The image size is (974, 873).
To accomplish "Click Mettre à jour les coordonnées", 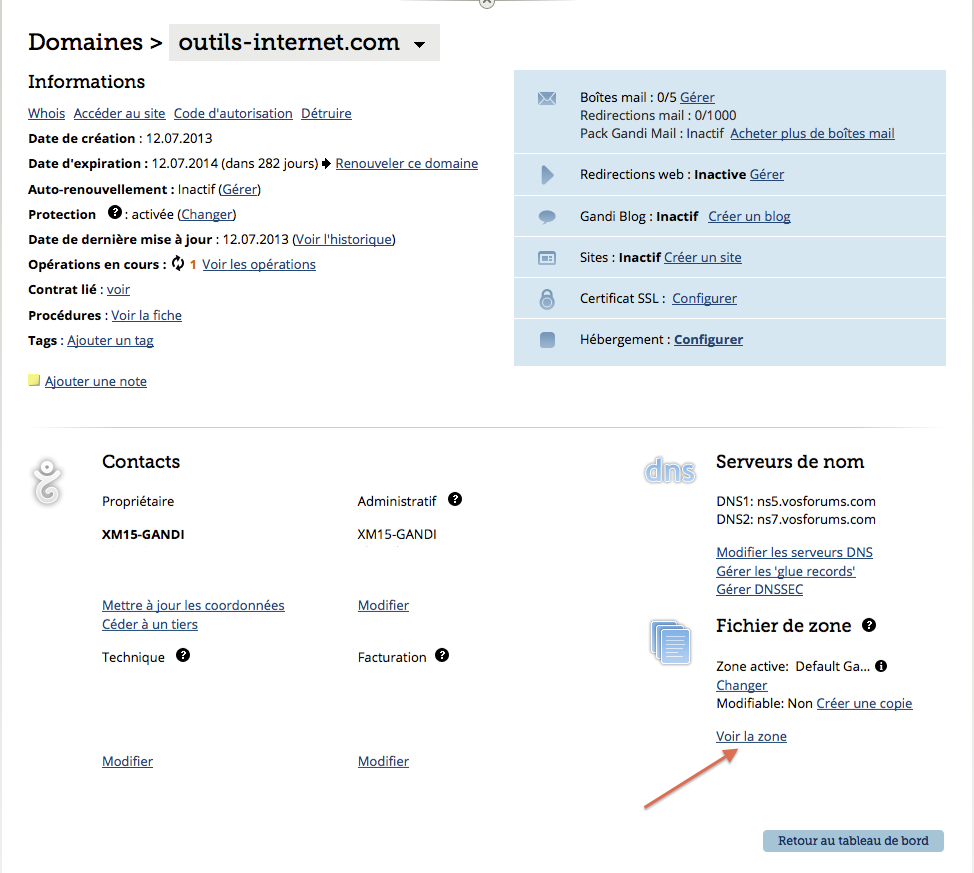I will pyautogui.click(x=193, y=606).
